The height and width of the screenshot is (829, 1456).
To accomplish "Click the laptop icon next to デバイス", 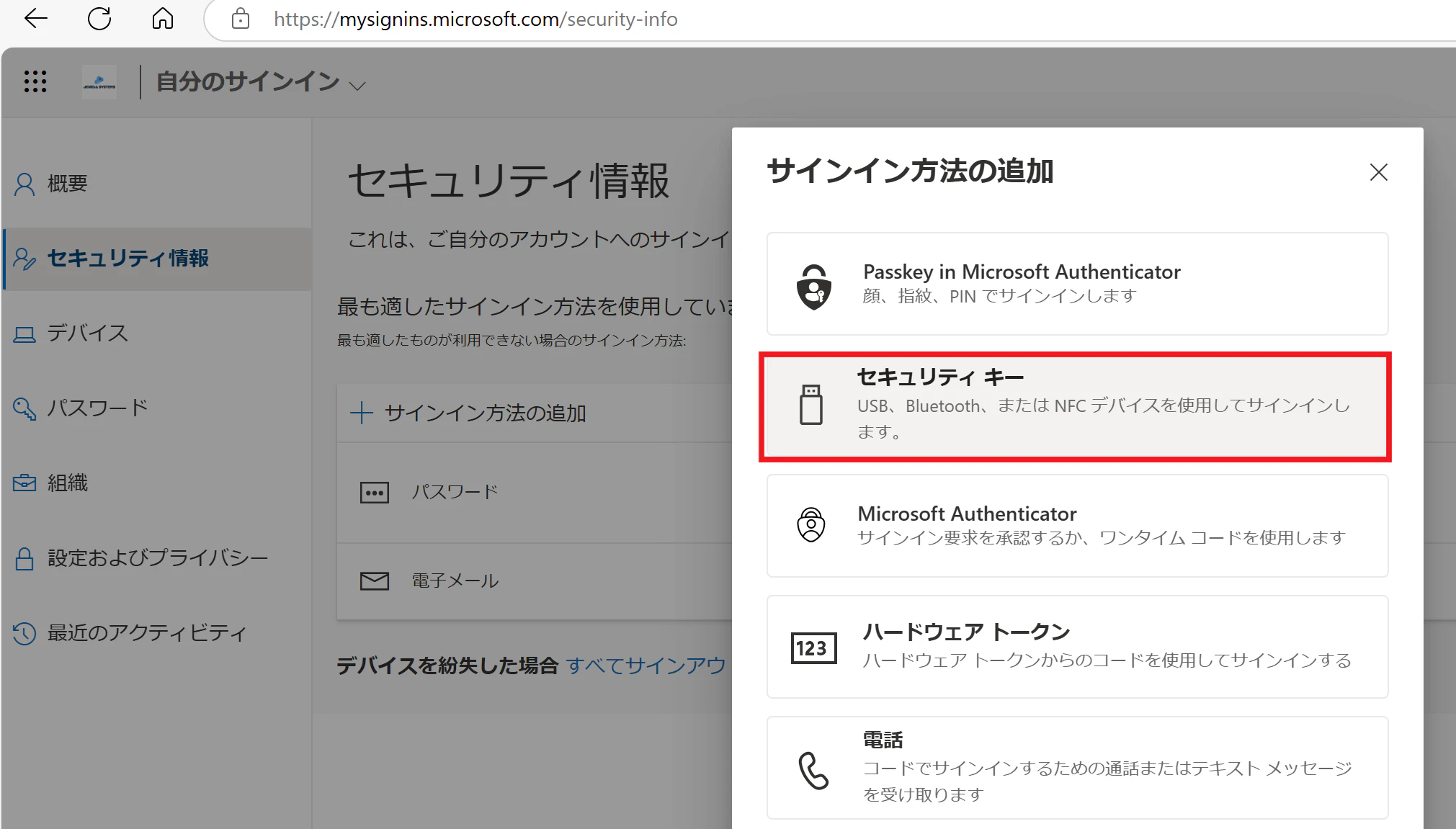I will tap(24, 334).
